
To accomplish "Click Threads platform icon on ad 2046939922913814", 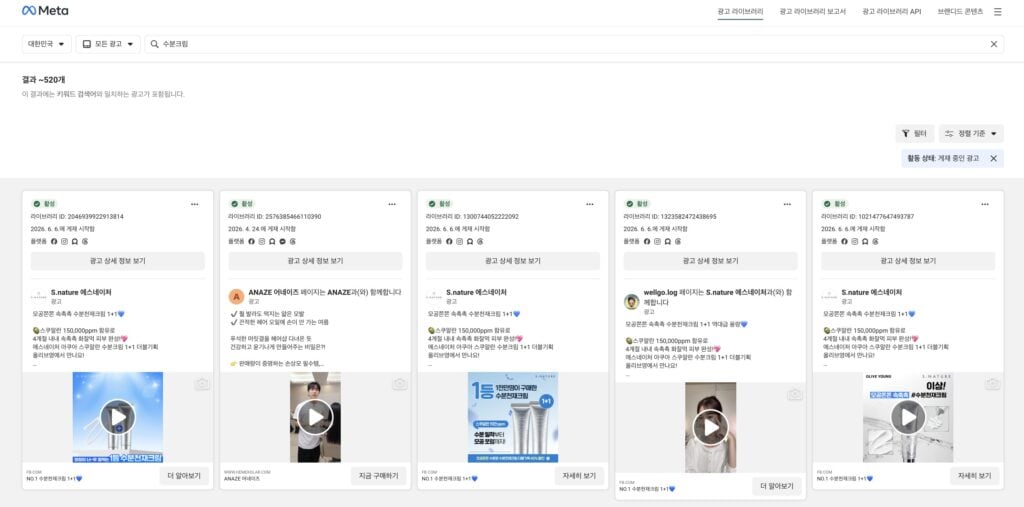I will click(x=86, y=242).
